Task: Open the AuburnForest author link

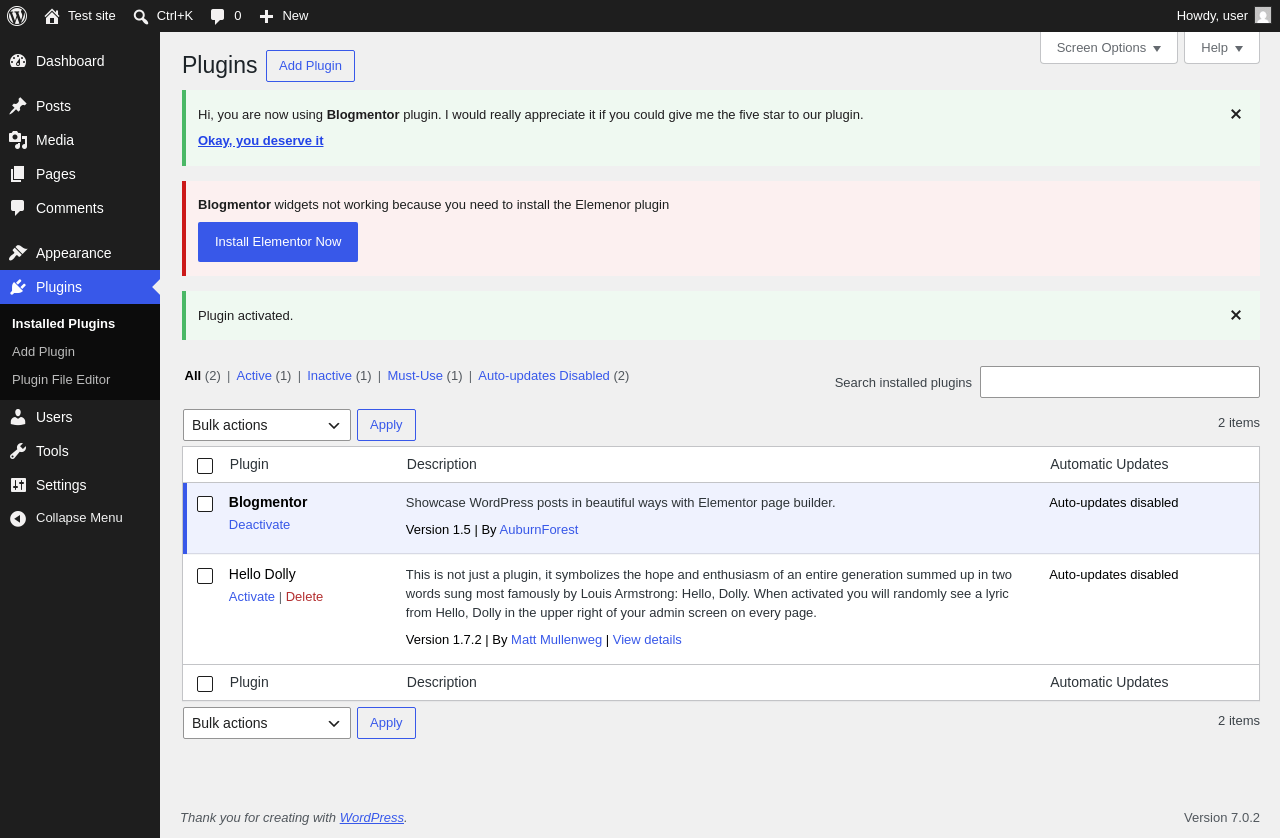Action: (539, 530)
